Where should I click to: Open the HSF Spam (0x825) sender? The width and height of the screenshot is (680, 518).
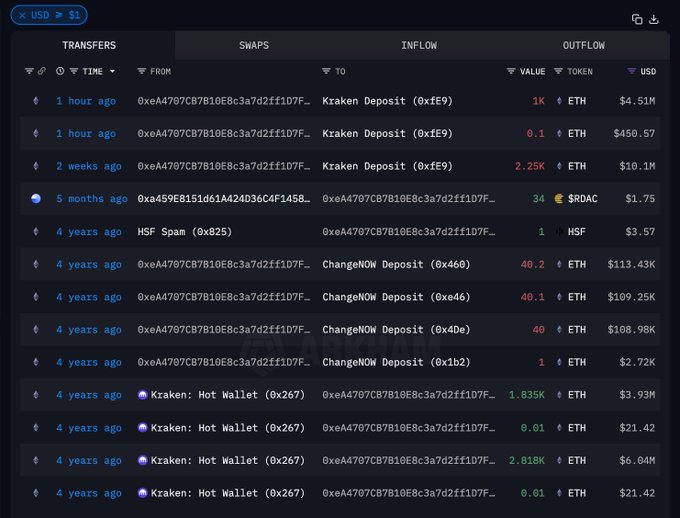pyautogui.click(x=183, y=232)
